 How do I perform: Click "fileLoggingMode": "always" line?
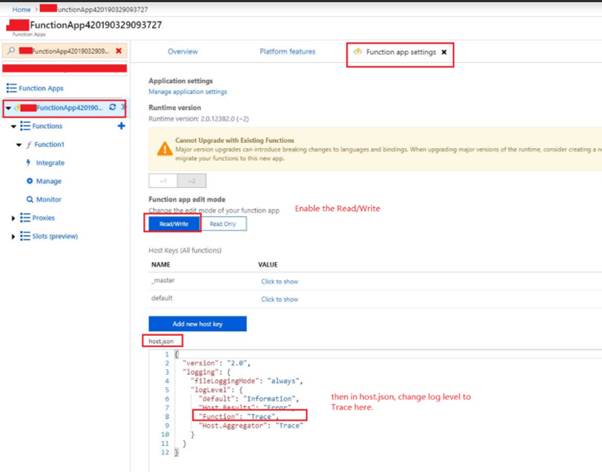pyautogui.click(x=247, y=381)
